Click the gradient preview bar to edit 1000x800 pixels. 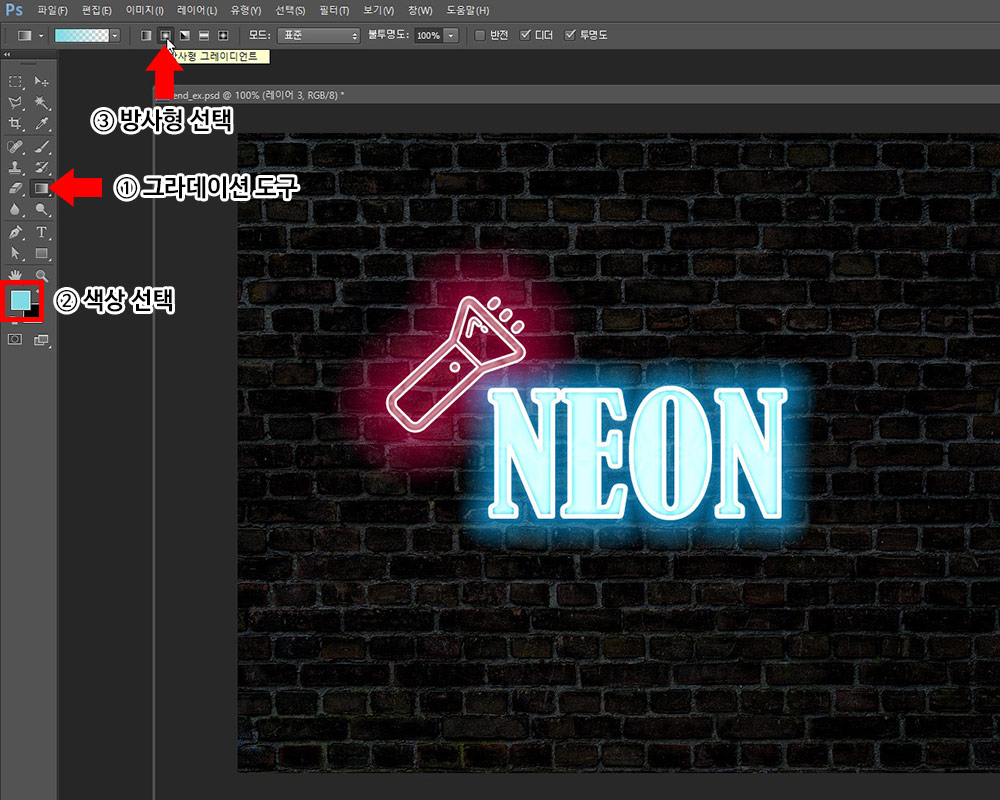coord(82,36)
